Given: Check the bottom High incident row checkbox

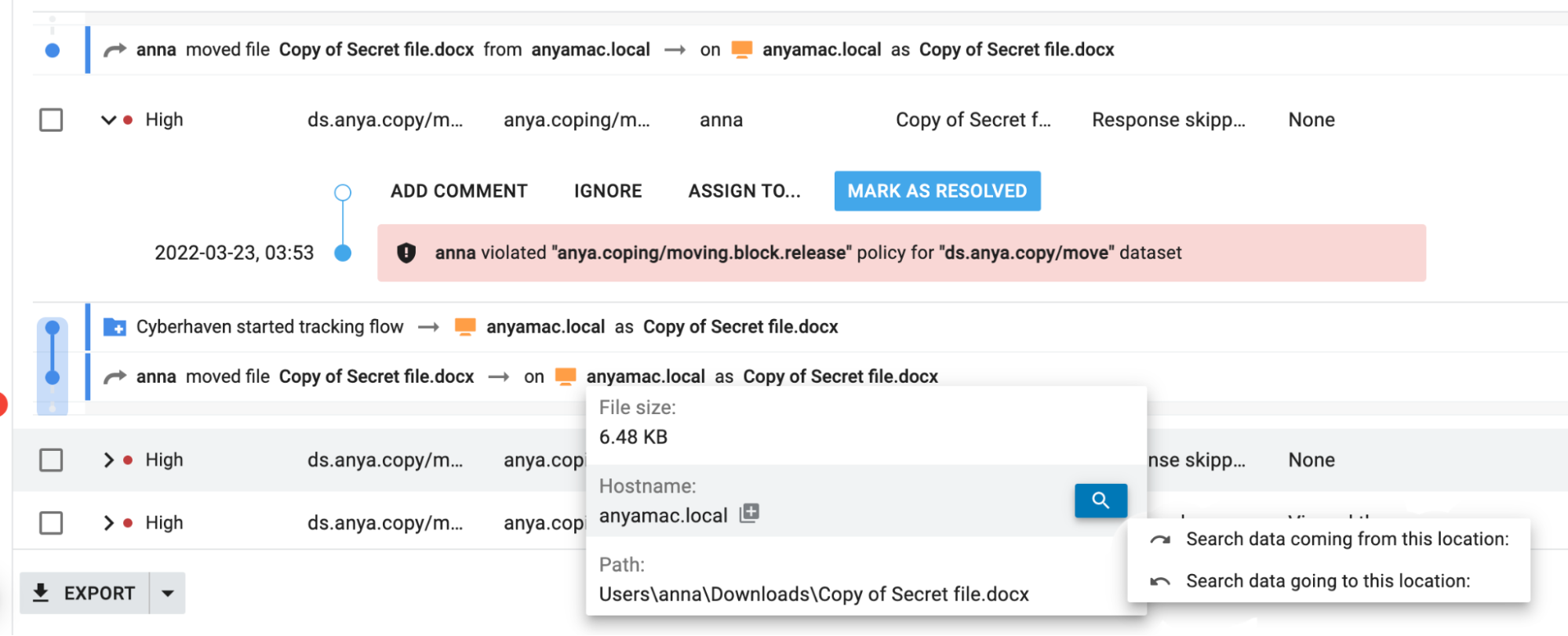Looking at the screenshot, I should [51, 523].
